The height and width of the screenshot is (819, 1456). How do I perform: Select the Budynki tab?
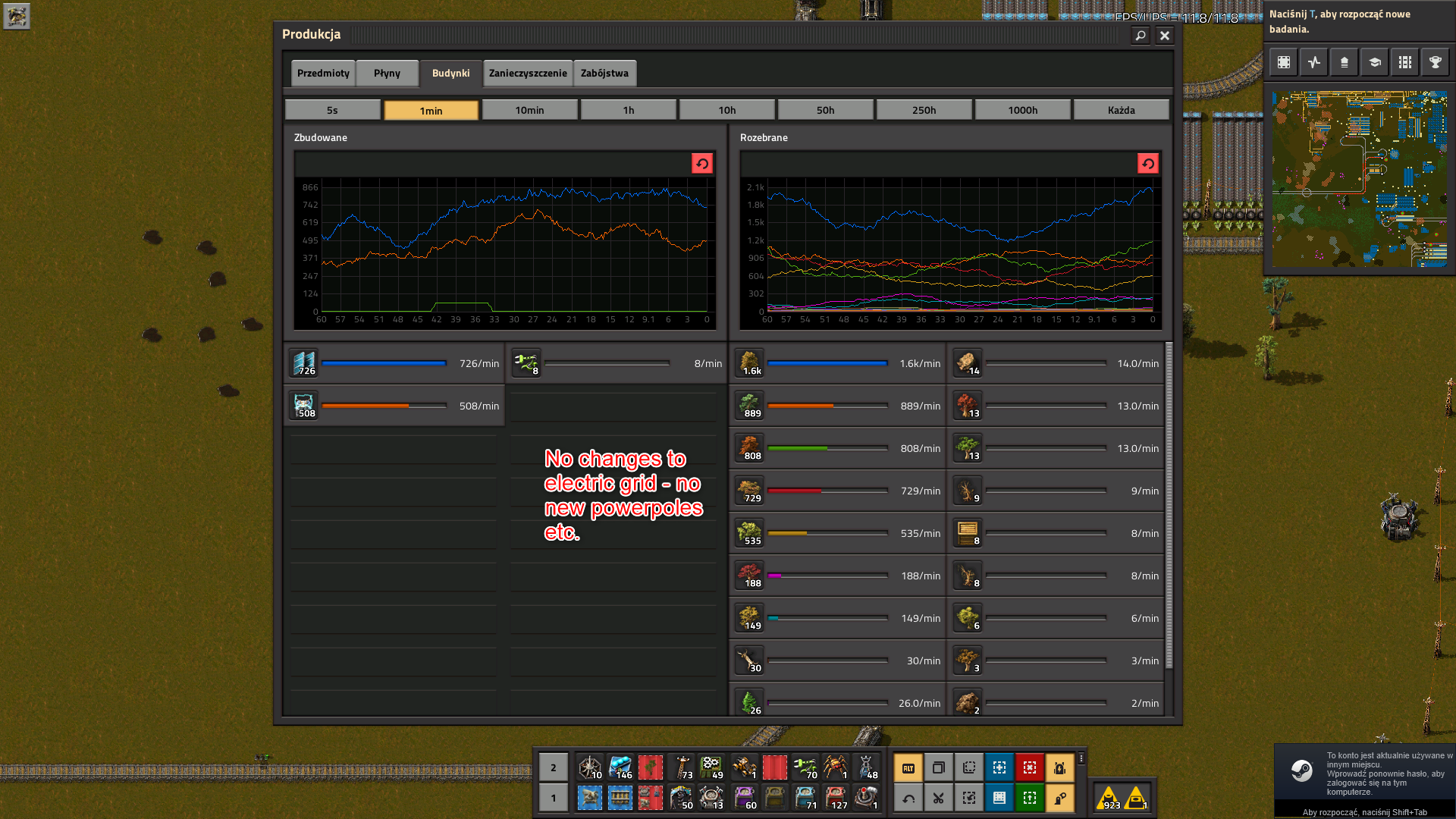click(451, 74)
